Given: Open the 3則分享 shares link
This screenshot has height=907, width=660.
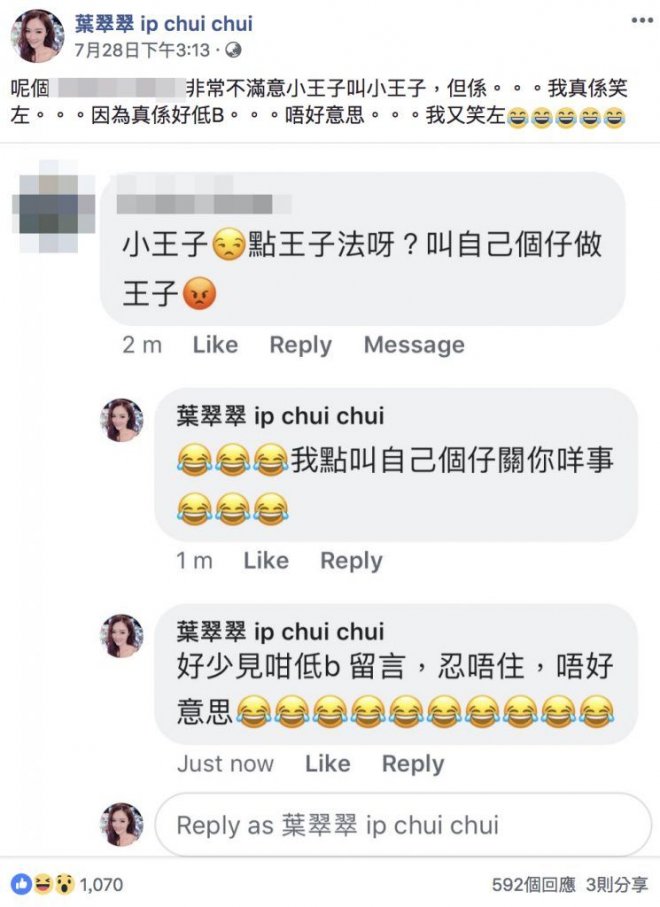Looking at the screenshot, I should coord(617,884).
